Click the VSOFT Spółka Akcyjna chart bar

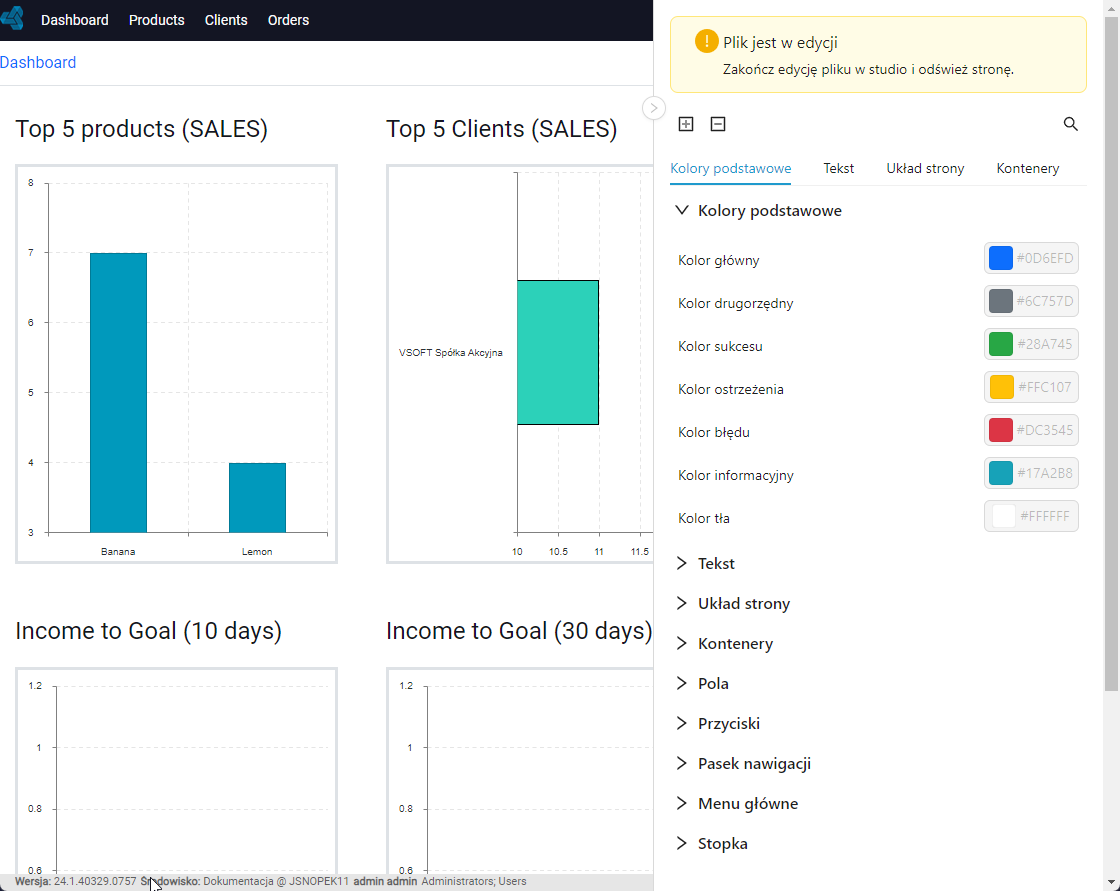pyautogui.click(x=558, y=352)
